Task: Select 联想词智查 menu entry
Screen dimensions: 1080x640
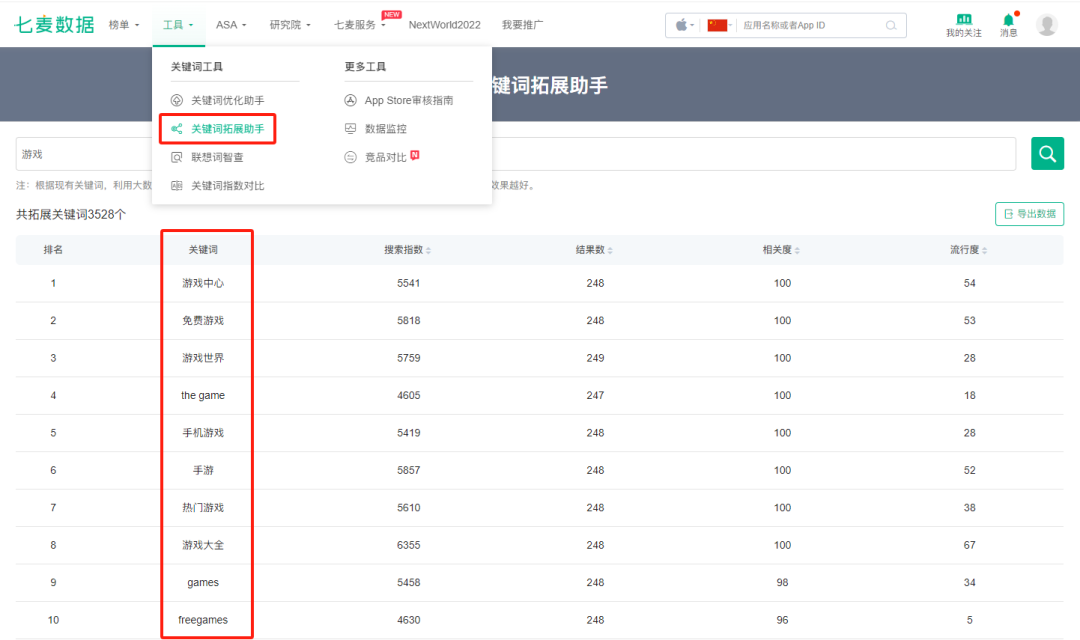Action: (217, 157)
